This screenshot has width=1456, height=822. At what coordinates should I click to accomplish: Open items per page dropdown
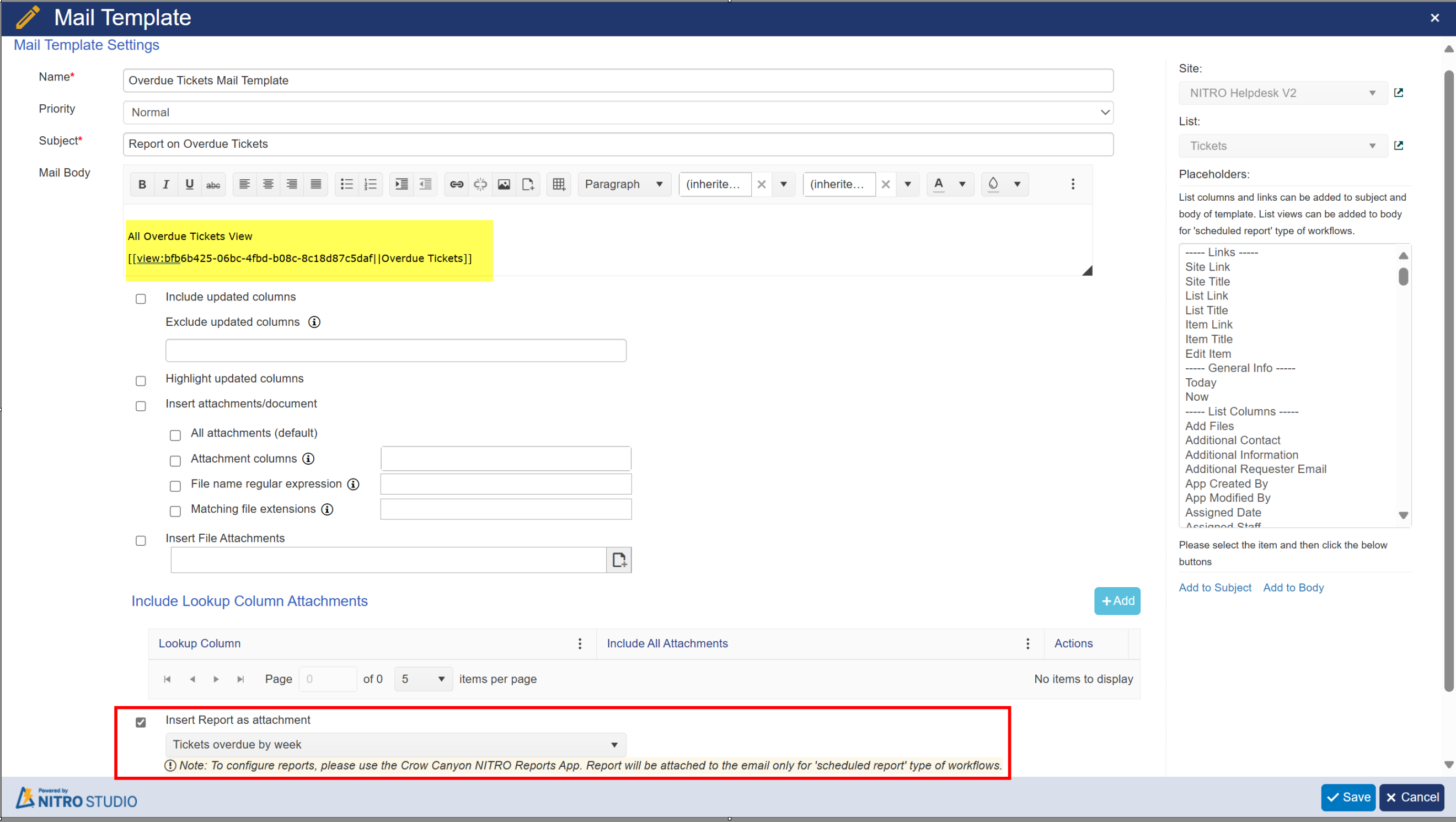424,679
